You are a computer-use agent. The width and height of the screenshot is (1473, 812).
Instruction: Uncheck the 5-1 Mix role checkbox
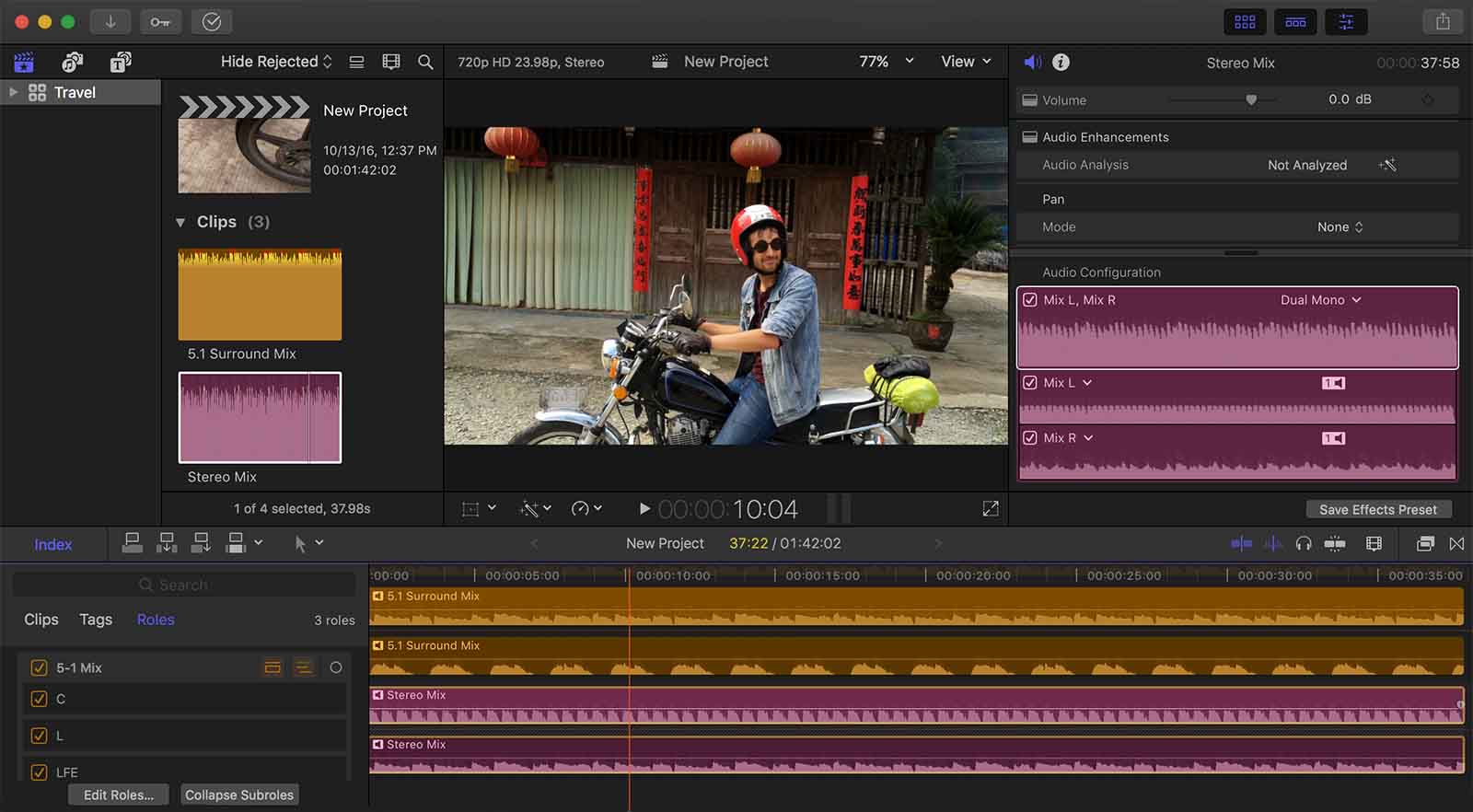[x=39, y=667]
